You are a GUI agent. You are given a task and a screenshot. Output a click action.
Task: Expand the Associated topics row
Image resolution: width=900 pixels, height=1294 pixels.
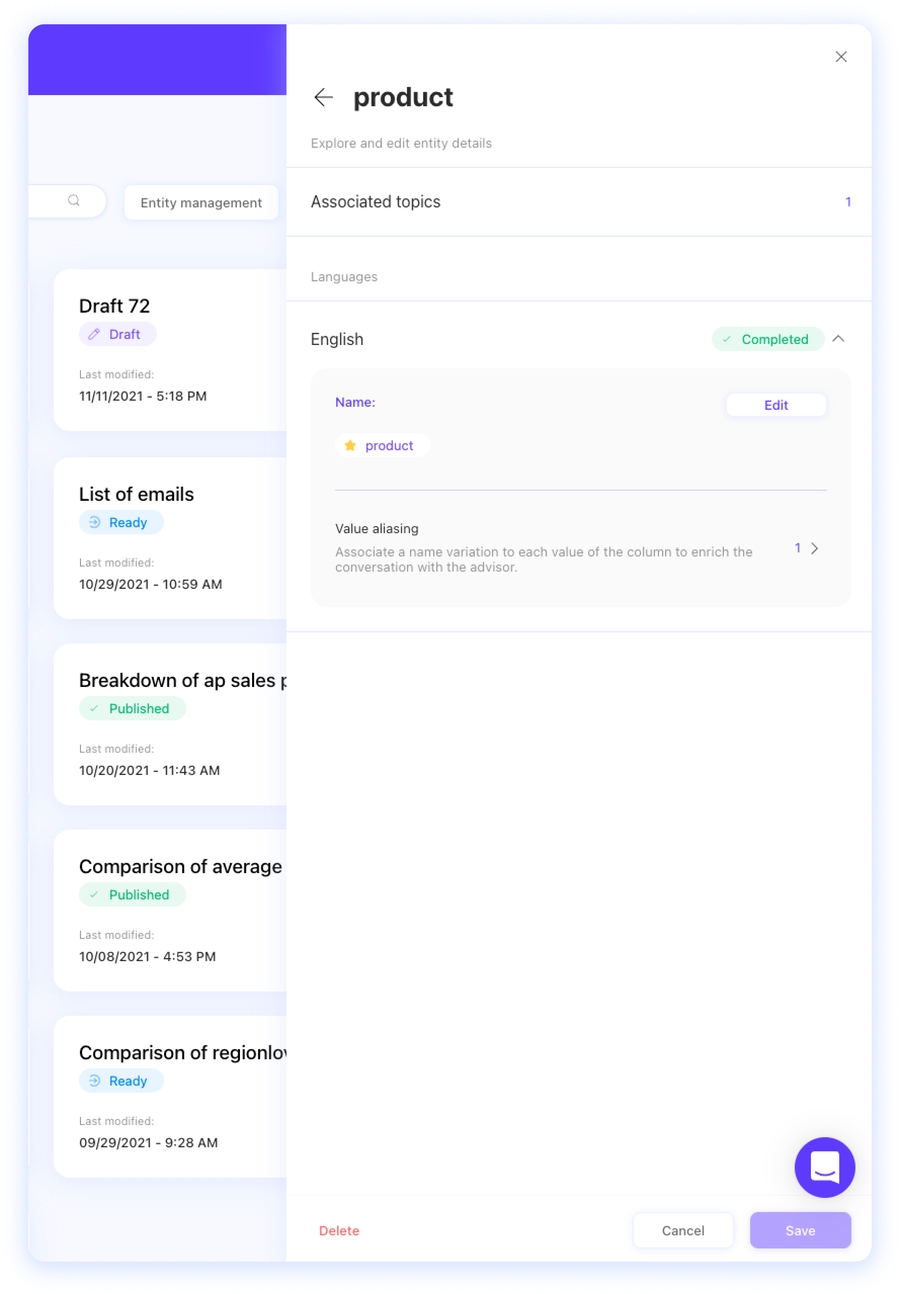(x=579, y=202)
